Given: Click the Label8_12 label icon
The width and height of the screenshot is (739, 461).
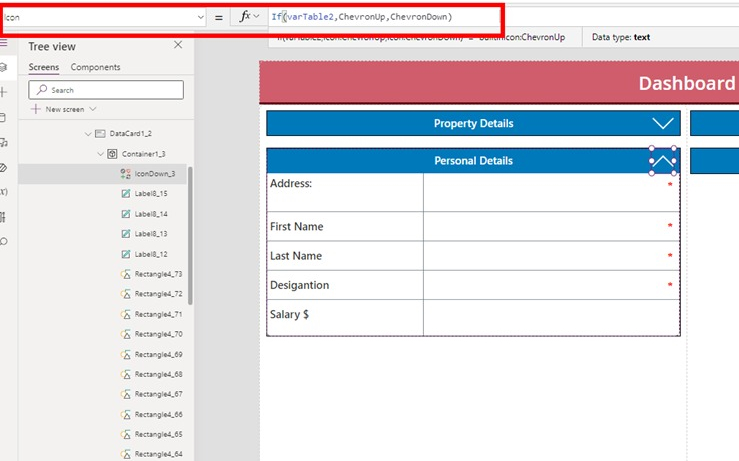Looking at the screenshot, I should pyautogui.click(x=126, y=254).
